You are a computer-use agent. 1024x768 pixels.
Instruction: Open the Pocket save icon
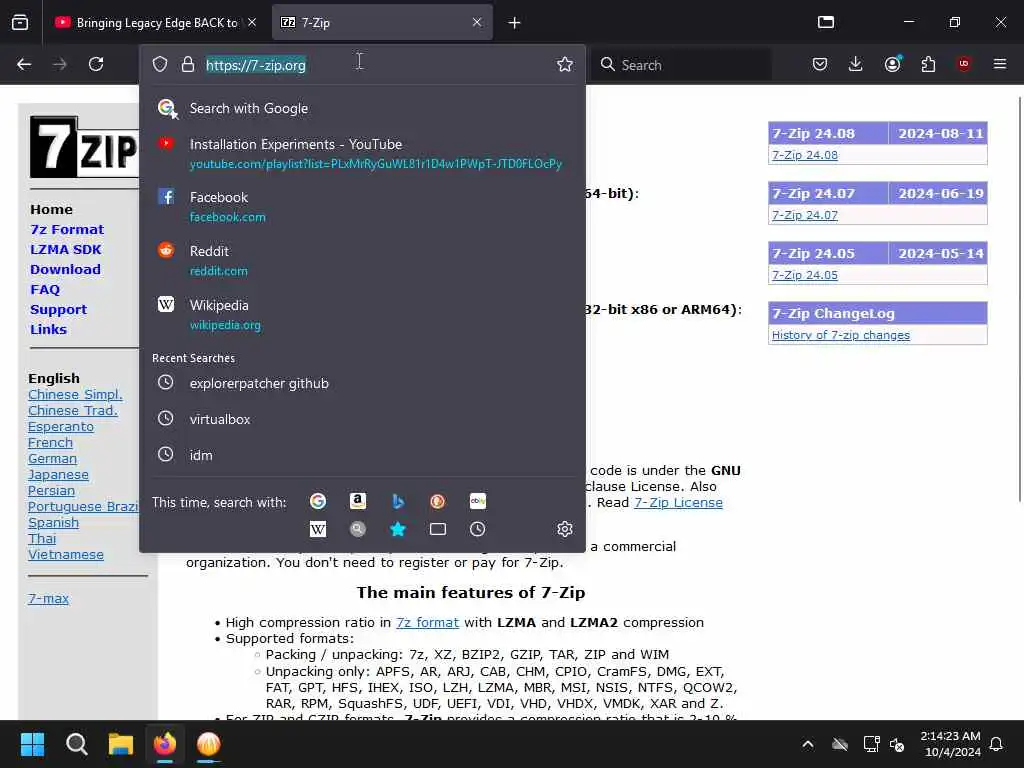[820, 64]
